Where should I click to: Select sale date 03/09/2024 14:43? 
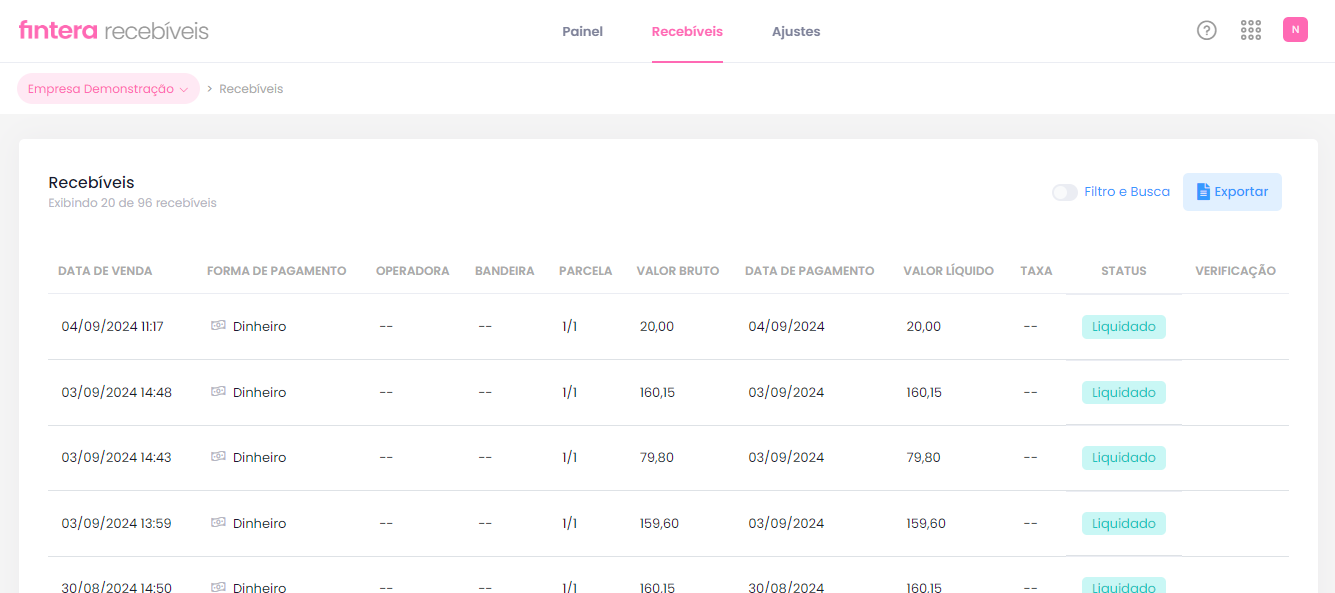pyautogui.click(x=116, y=458)
